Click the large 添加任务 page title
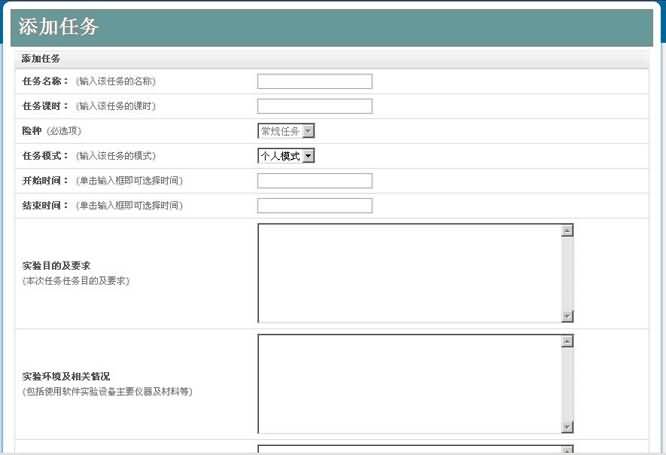 click(59, 27)
